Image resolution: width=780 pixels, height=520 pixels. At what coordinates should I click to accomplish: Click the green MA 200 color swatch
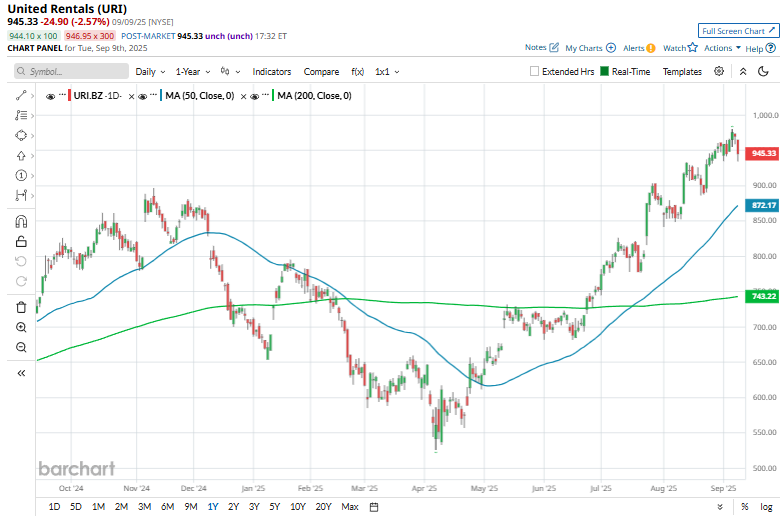click(x=273, y=96)
